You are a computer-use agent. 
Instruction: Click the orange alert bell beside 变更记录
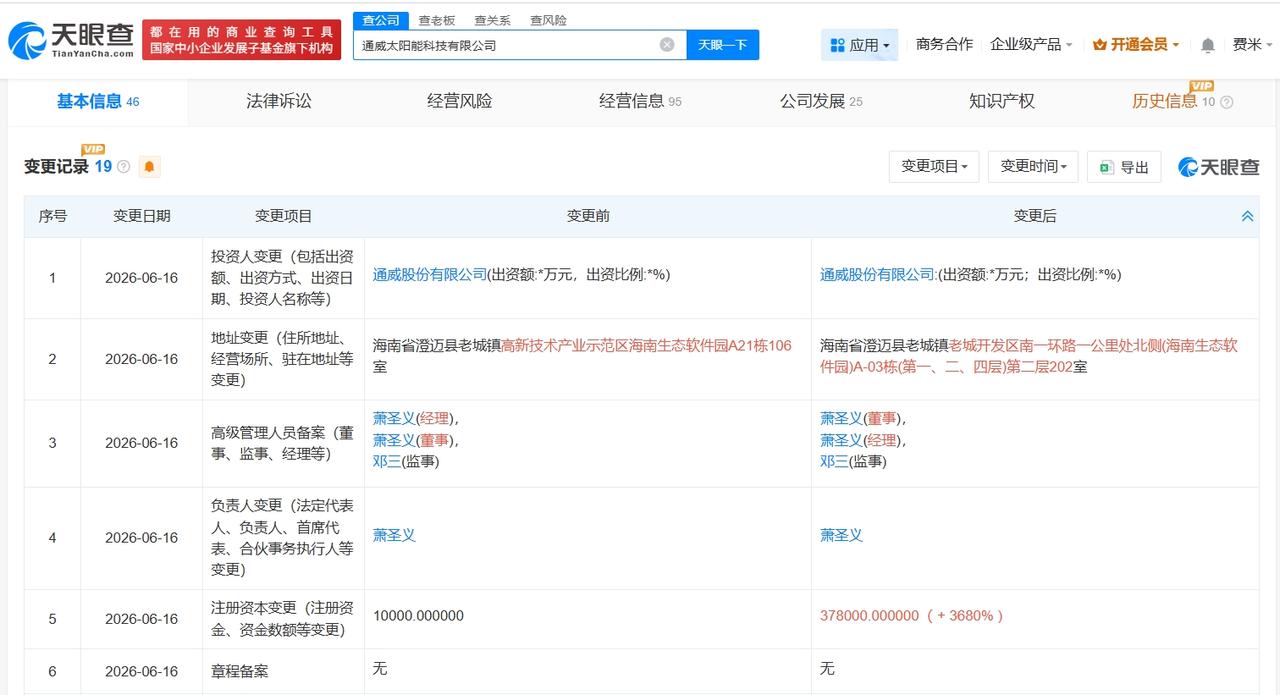(x=150, y=167)
